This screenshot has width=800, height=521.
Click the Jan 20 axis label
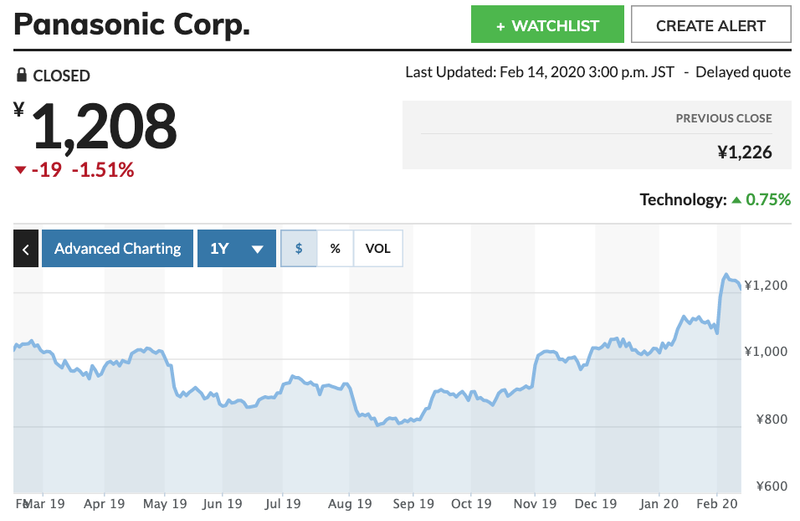659,504
